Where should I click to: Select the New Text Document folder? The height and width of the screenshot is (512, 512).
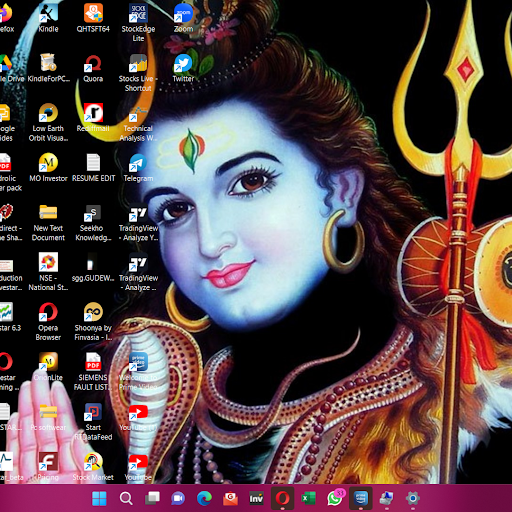point(48,222)
